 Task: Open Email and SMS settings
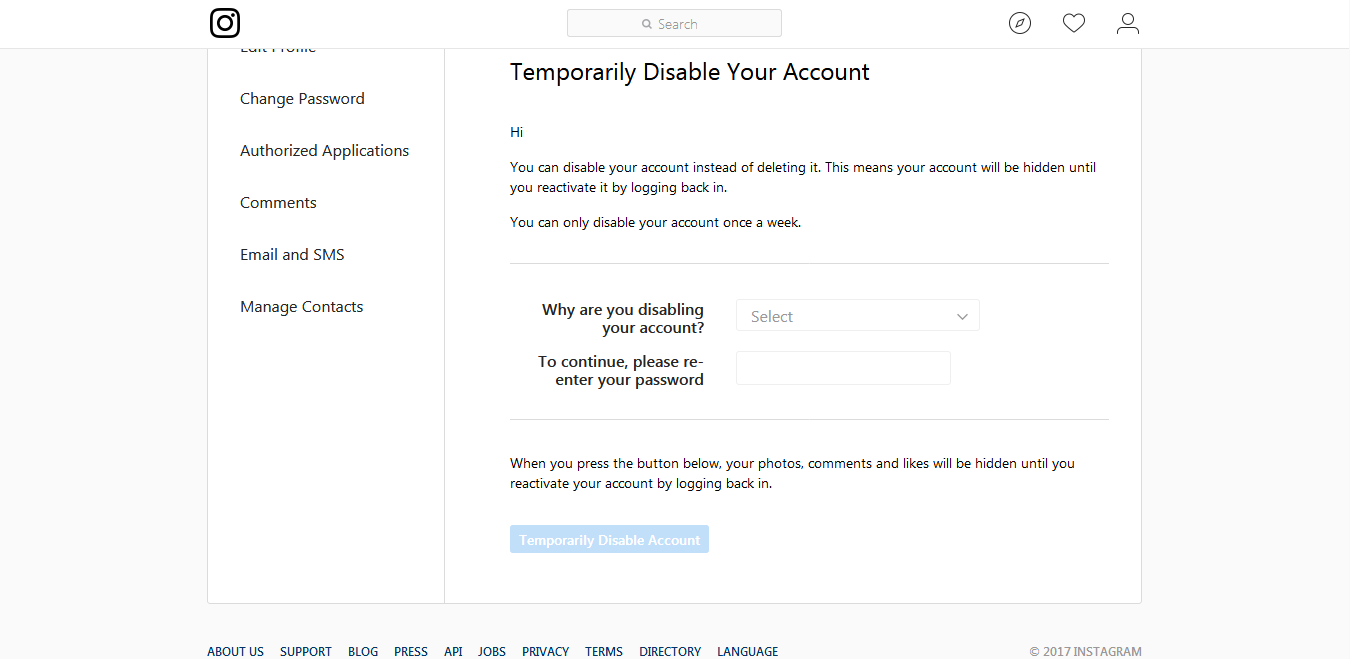coord(292,255)
